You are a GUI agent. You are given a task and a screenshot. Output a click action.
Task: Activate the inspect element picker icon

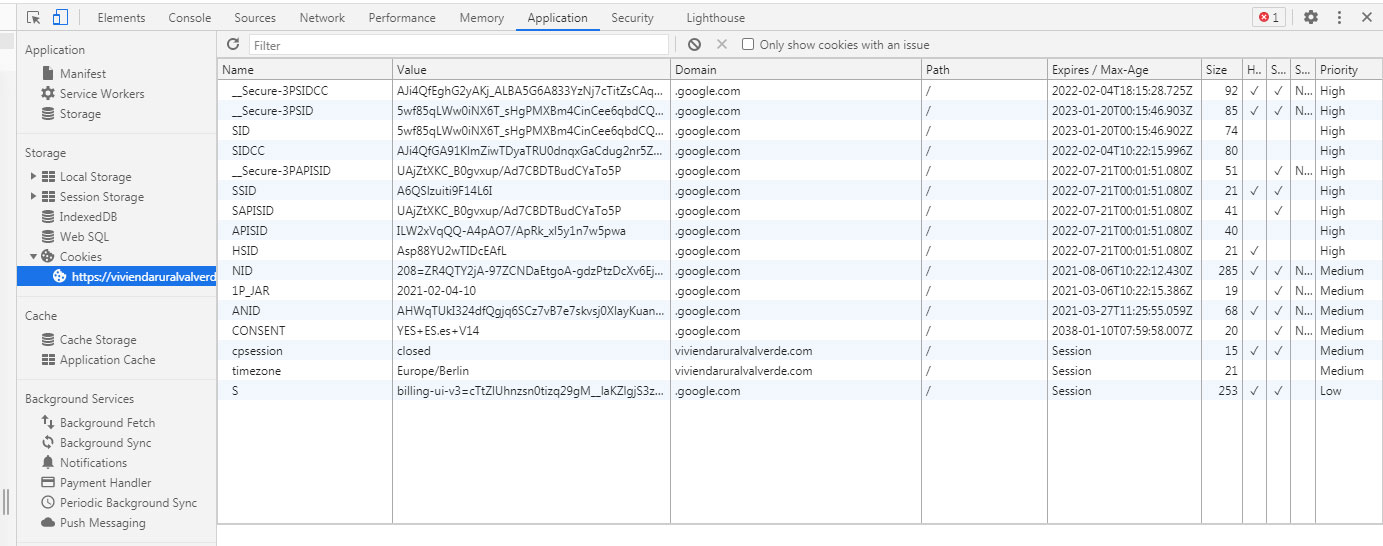[x=34, y=17]
